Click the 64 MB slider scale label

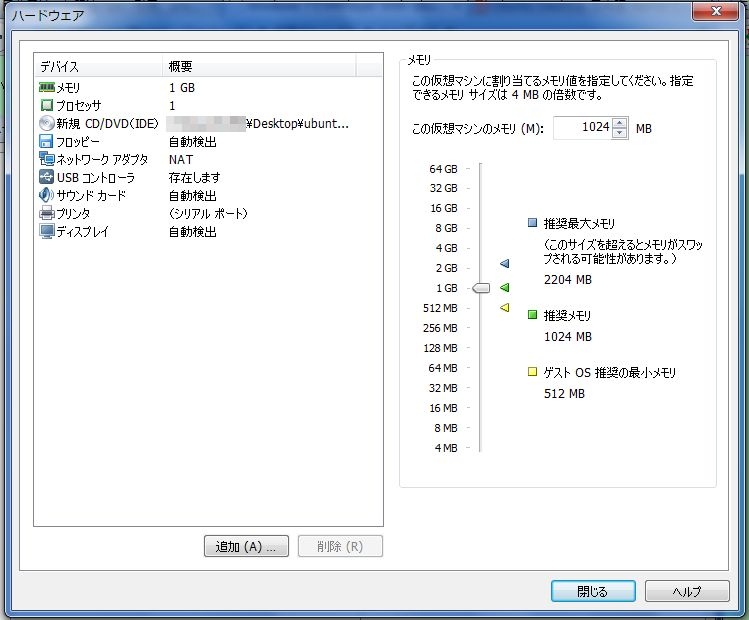point(443,368)
